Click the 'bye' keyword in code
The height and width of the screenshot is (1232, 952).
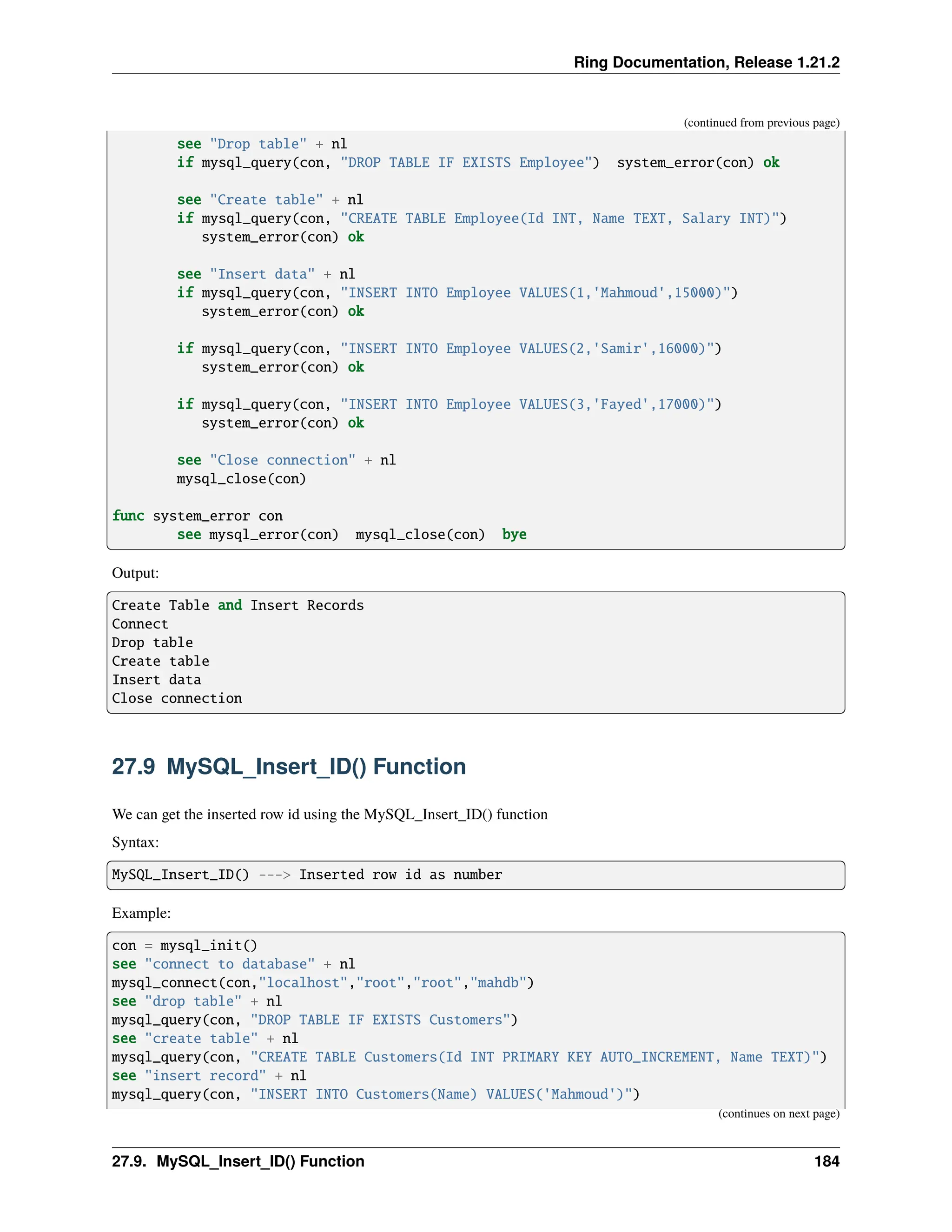click(x=514, y=535)
